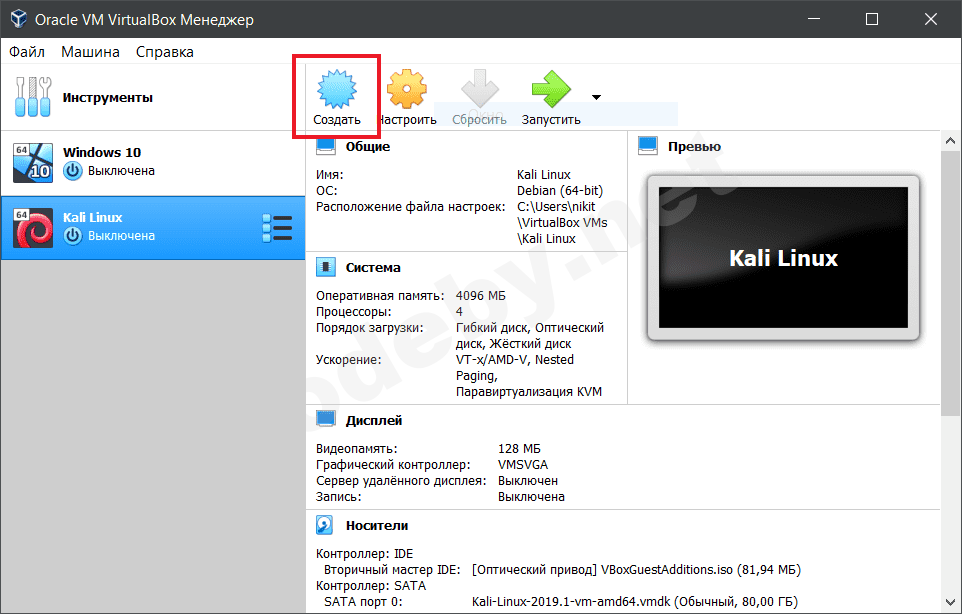962x614 pixels.
Task: Click the Kali Linux swirl logo icon
Action: [33, 228]
